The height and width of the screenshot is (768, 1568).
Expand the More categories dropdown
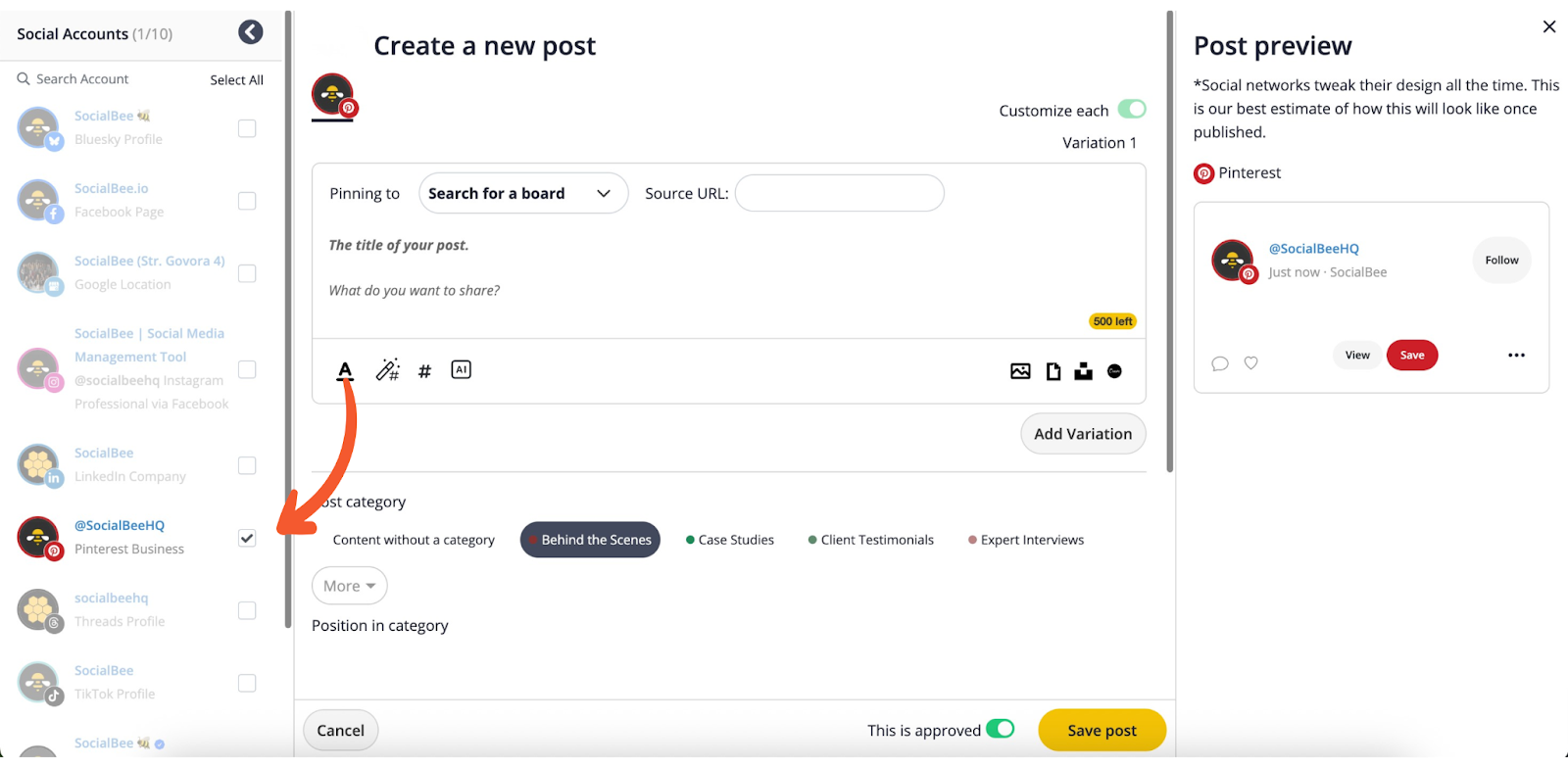coord(349,586)
